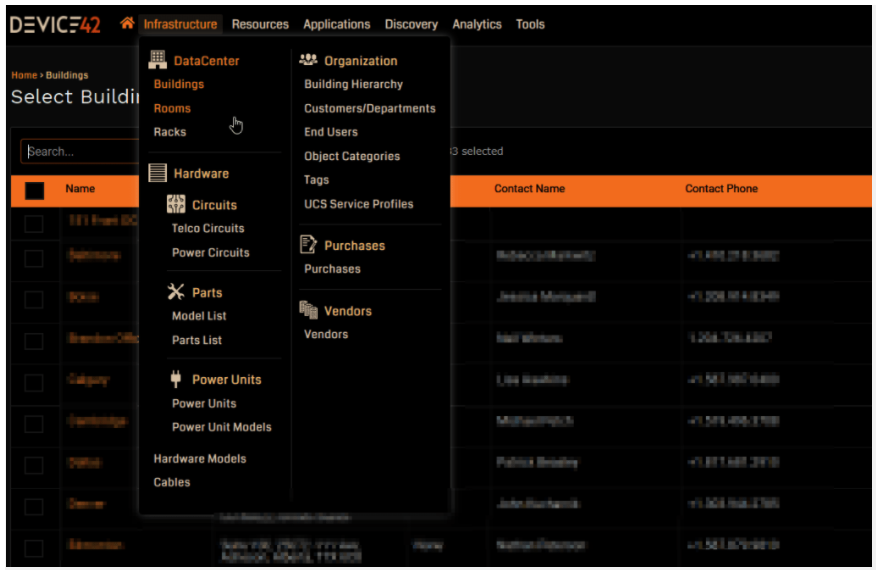This screenshot has width=885, height=579.
Task: Click the Device42 logo
Action: pyautogui.click(x=55, y=24)
